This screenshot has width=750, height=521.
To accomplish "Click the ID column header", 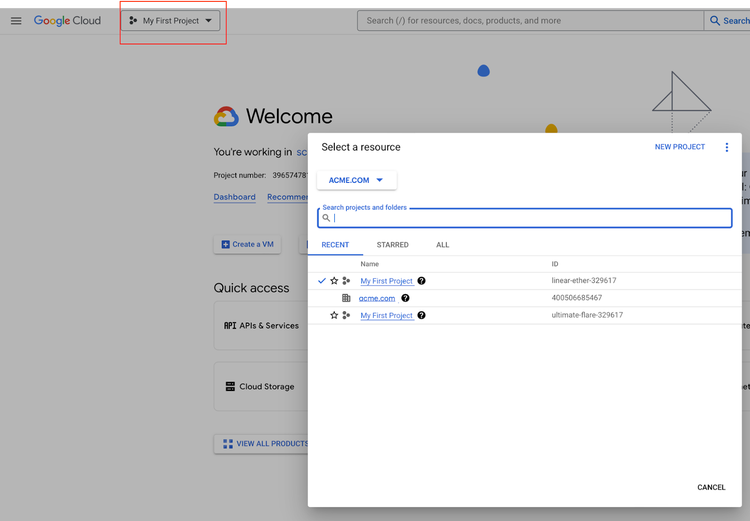I will click(555, 264).
